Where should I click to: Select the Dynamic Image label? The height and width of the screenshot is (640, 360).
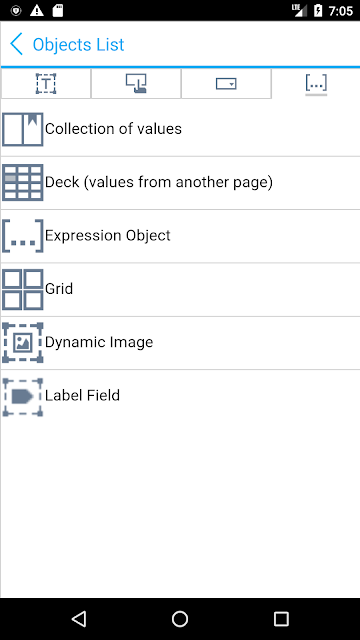(x=99, y=342)
